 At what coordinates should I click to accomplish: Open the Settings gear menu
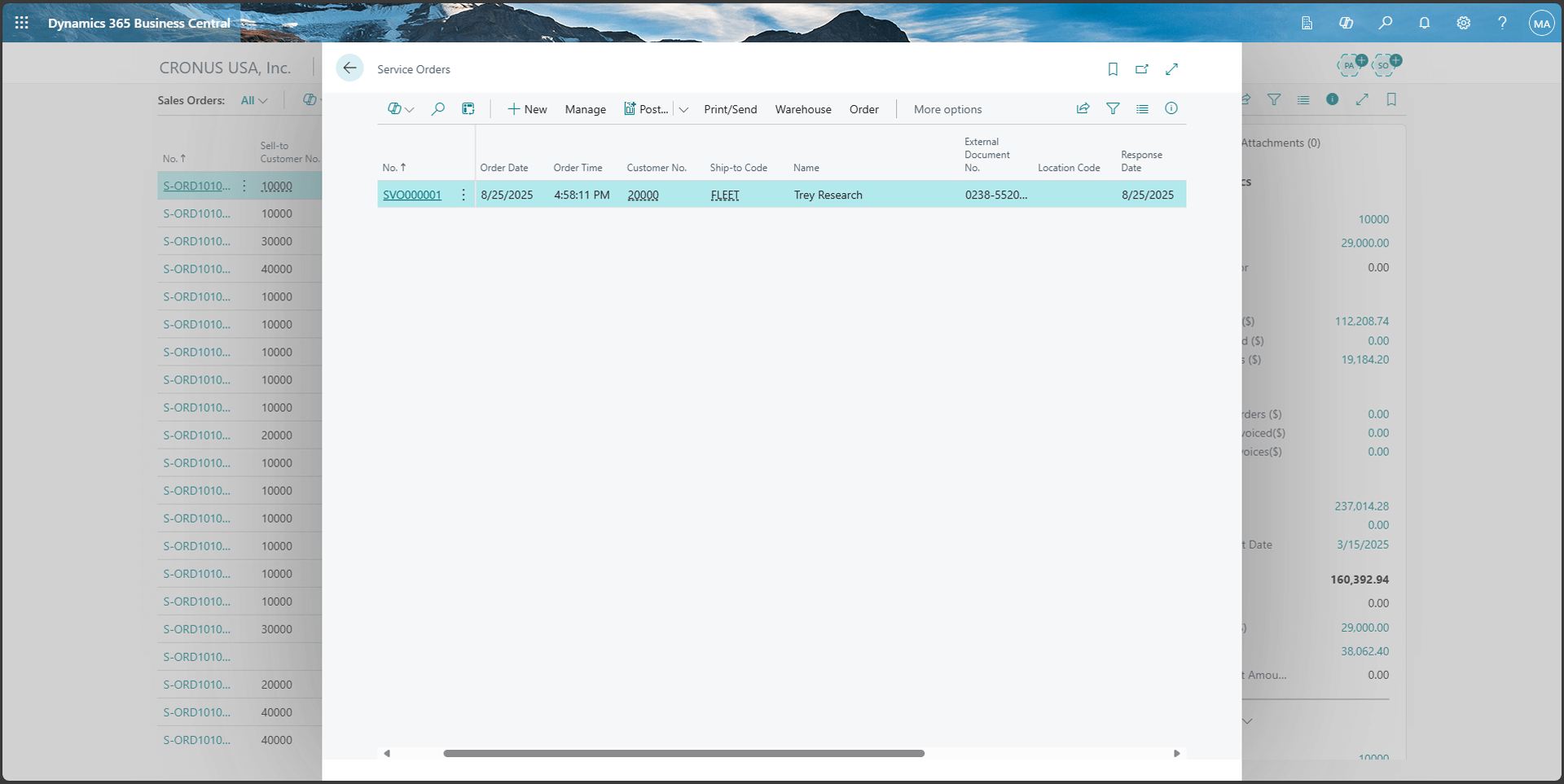(x=1463, y=22)
